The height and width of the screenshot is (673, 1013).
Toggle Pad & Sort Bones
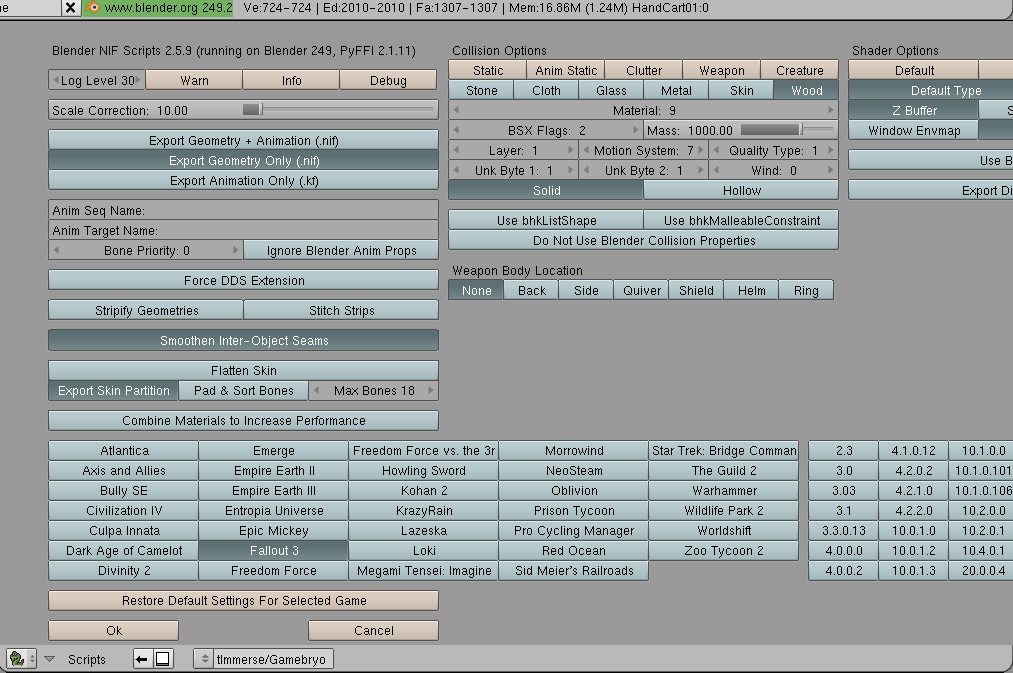click(244, 390)
